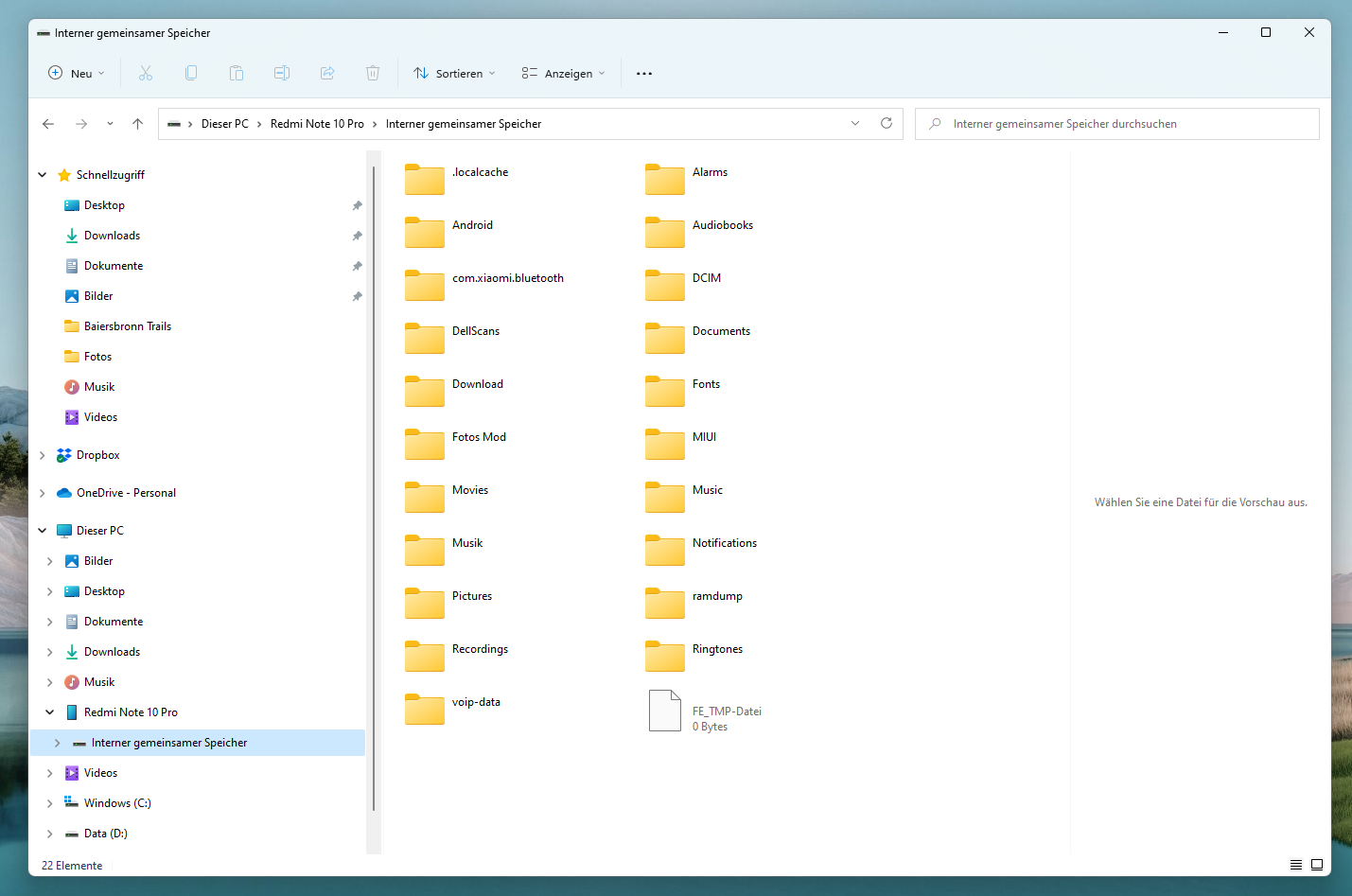Viewport: 1352px width, 896px height.
Task: Expand the OneDrive - Personal node
Action: coord(43,493)
